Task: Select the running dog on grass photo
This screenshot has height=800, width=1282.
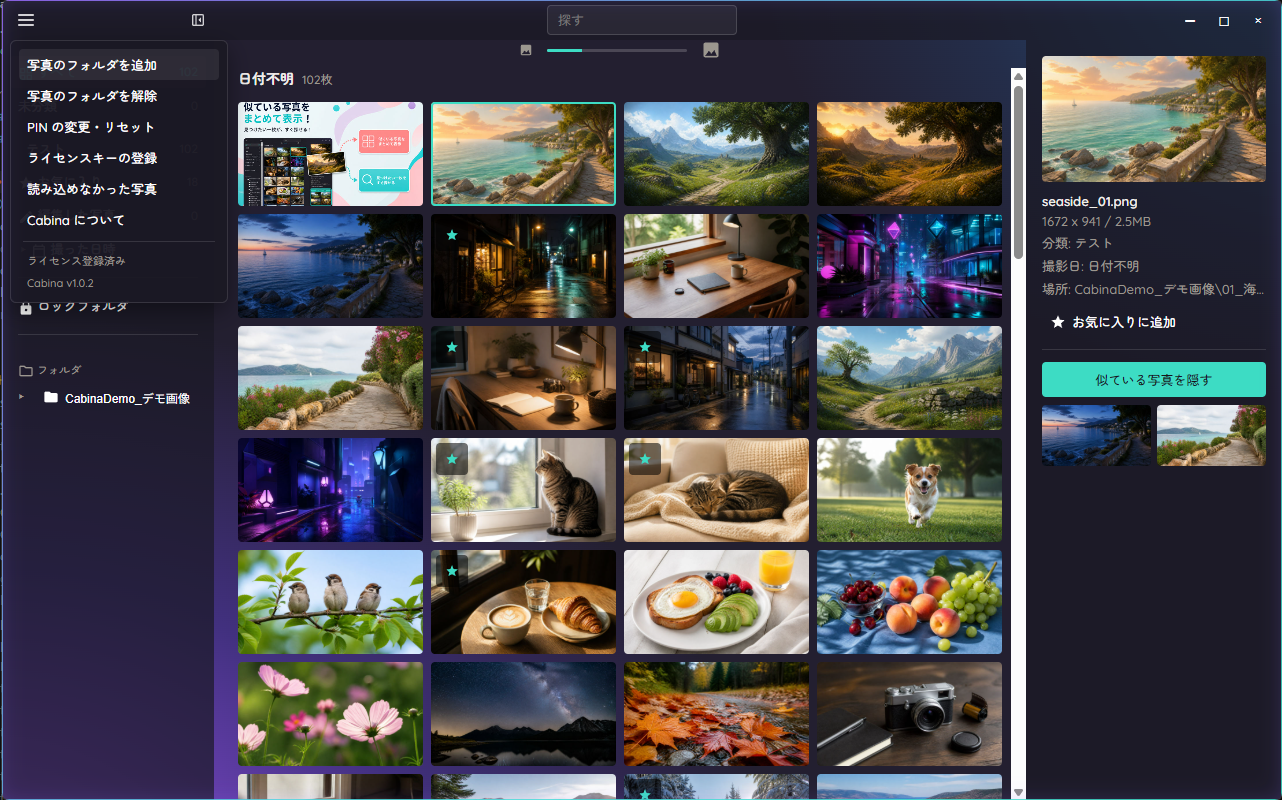Action: (x=909, y=490)
